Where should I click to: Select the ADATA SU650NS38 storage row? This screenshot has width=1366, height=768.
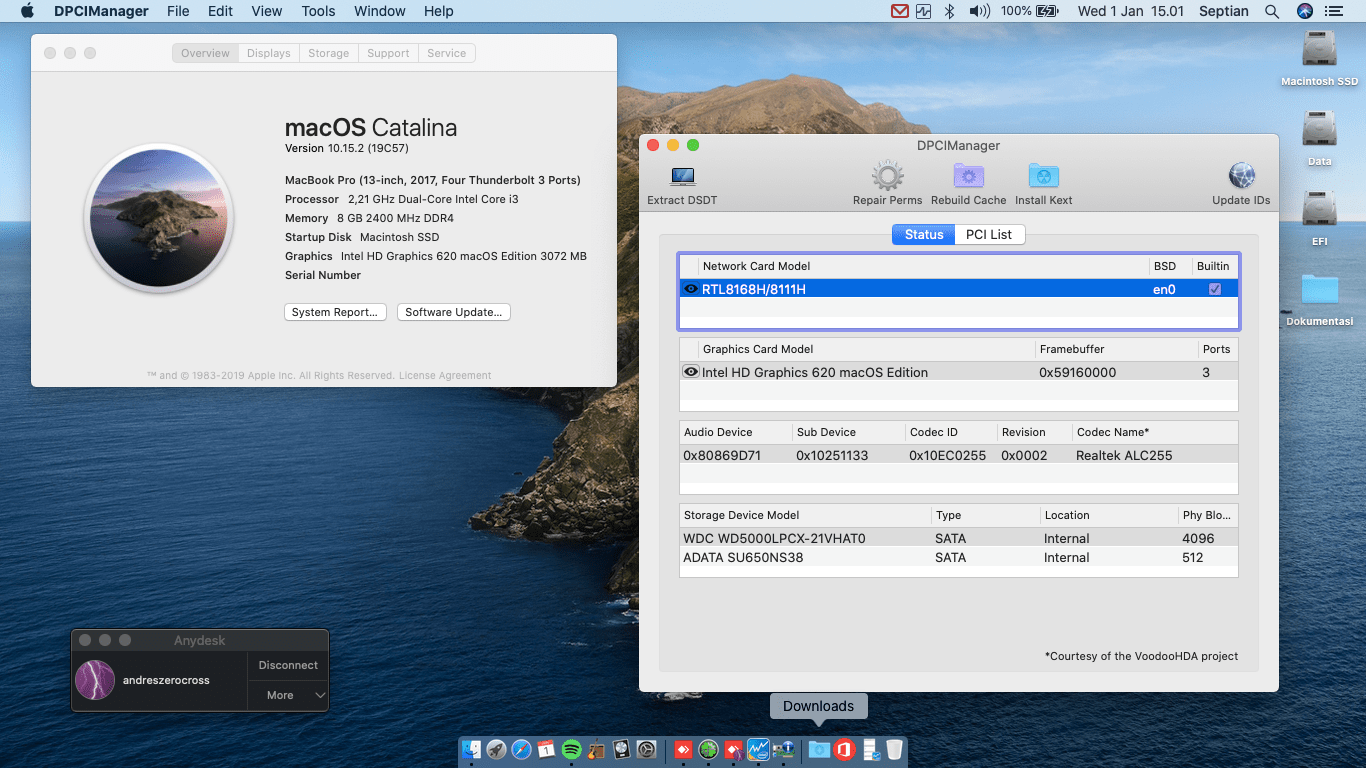[x=958, y=557]
